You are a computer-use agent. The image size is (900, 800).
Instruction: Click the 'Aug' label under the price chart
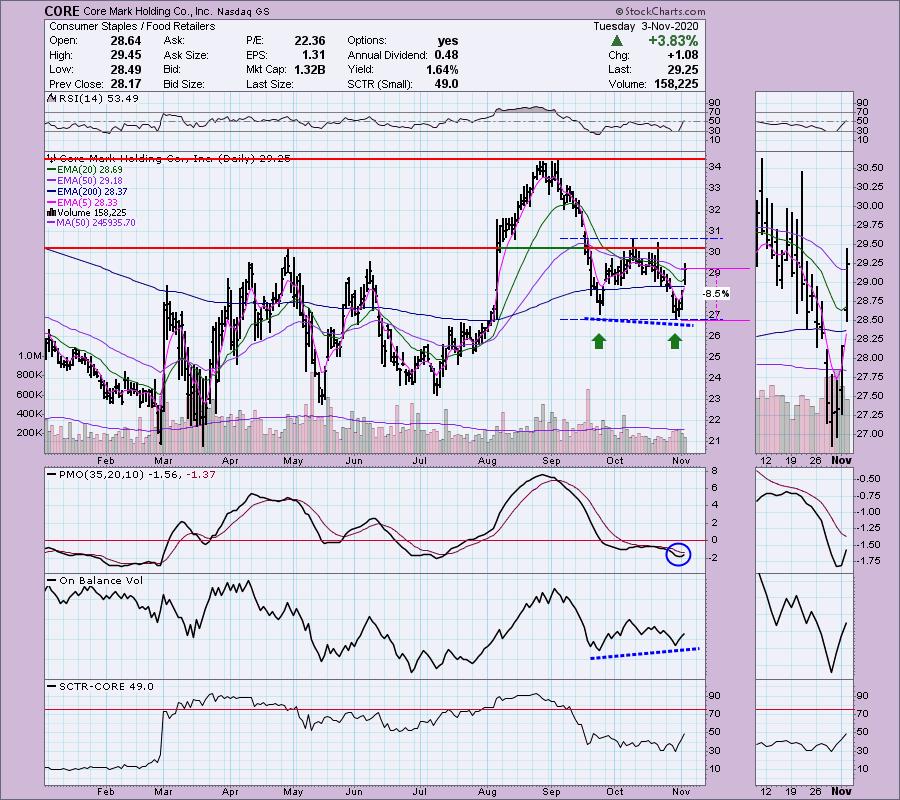[x=487, y=461]
